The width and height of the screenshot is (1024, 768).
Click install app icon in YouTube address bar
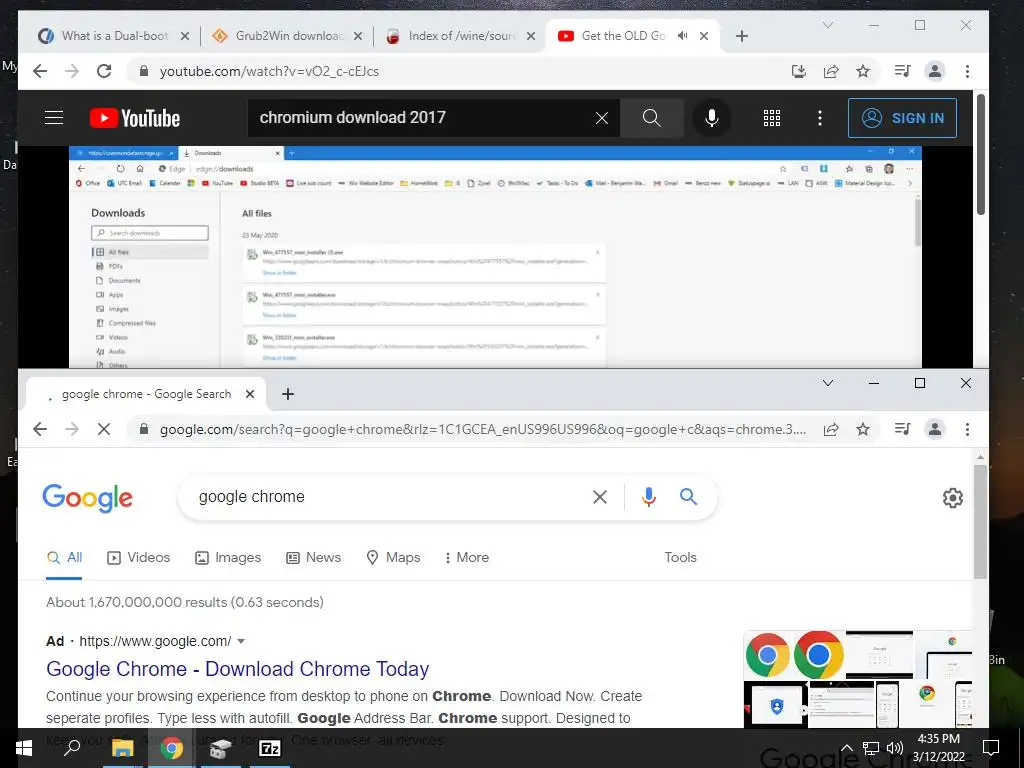pyautogui.click(x=799, y=71)
